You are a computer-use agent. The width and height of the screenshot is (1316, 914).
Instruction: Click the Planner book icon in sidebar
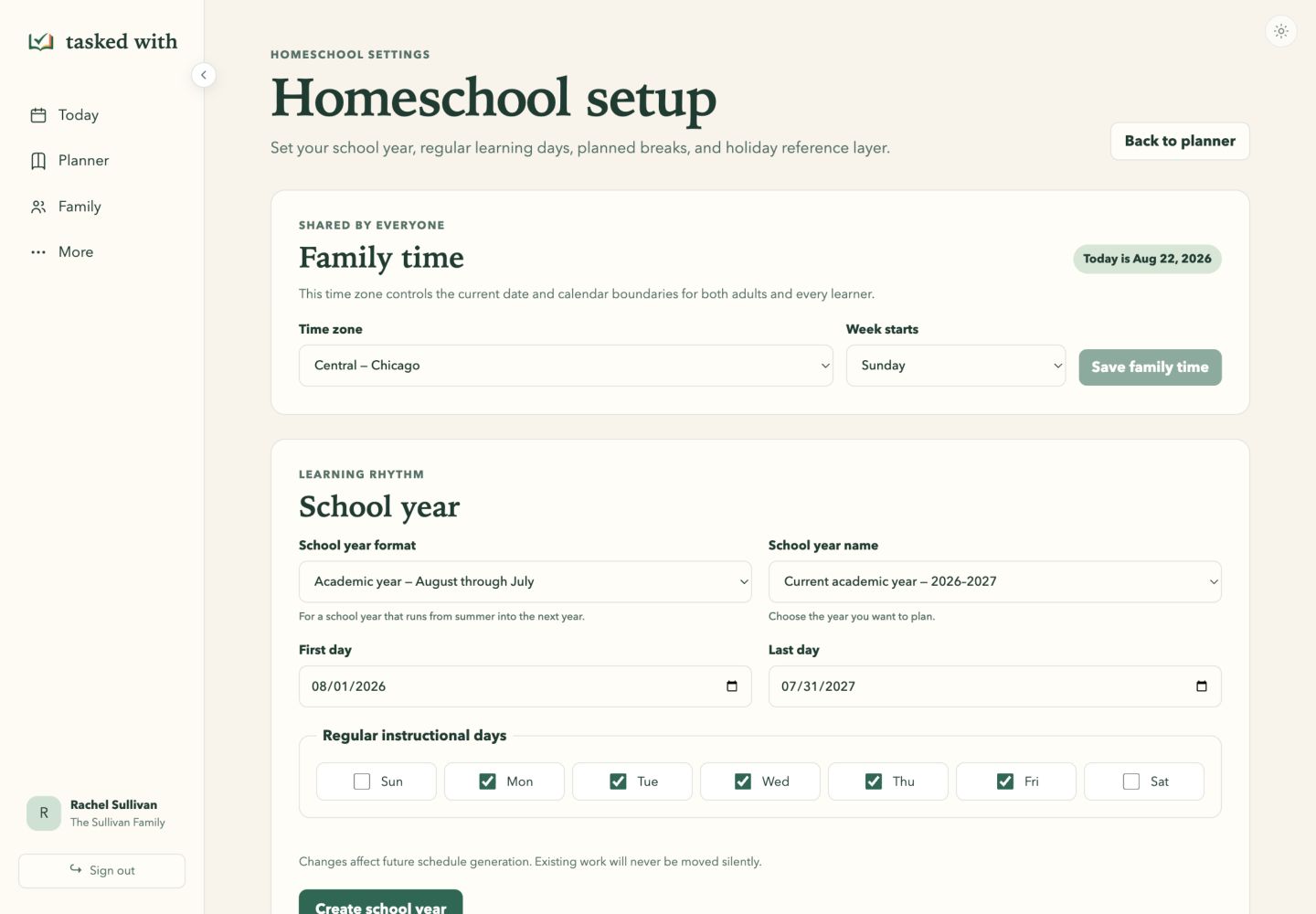pyautogui.click(x=38, y=161)
